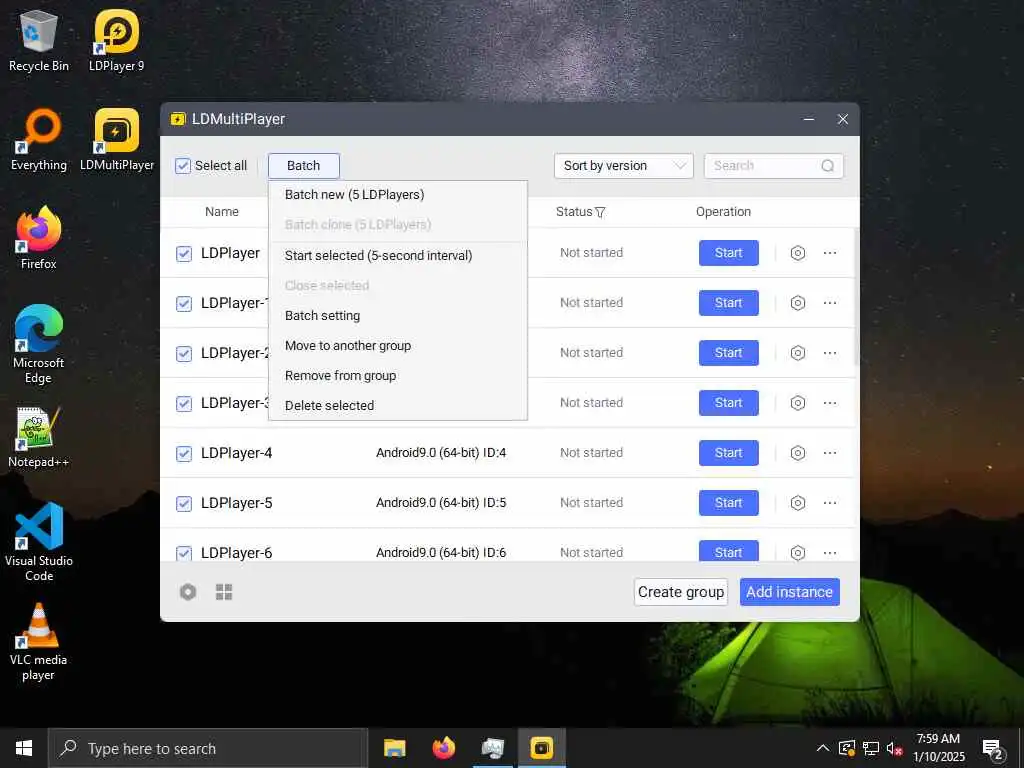Open the taskbar notification center
The height and width of the screenshot is (768, 1024).
[993, 748]
